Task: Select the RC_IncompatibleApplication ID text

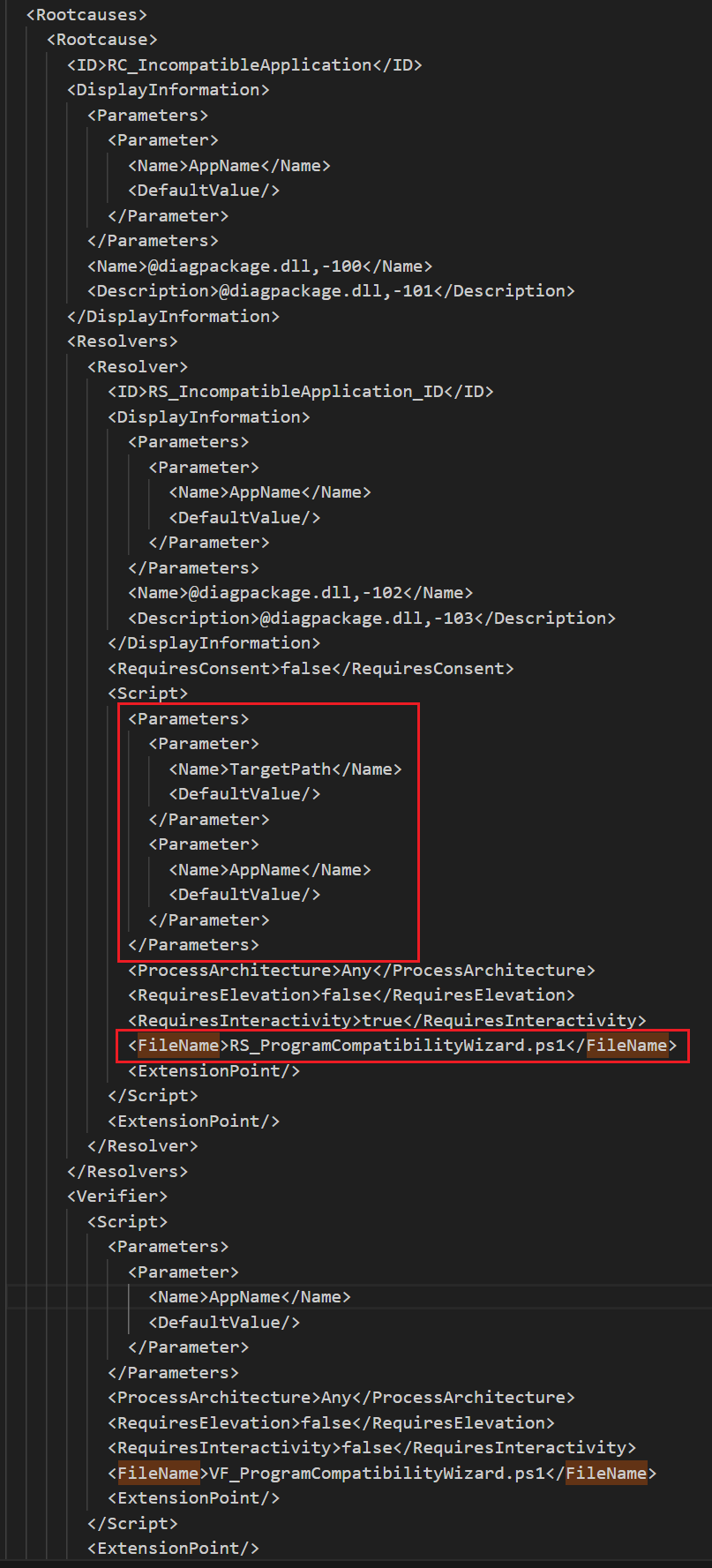Action: tap(239, 65)
